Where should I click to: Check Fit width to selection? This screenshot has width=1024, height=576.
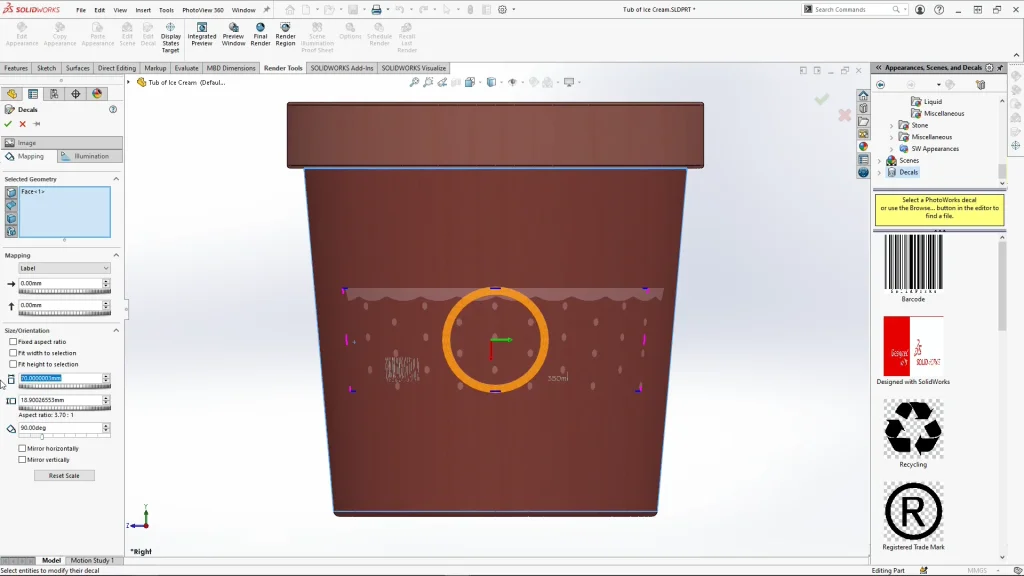[13, 353]
